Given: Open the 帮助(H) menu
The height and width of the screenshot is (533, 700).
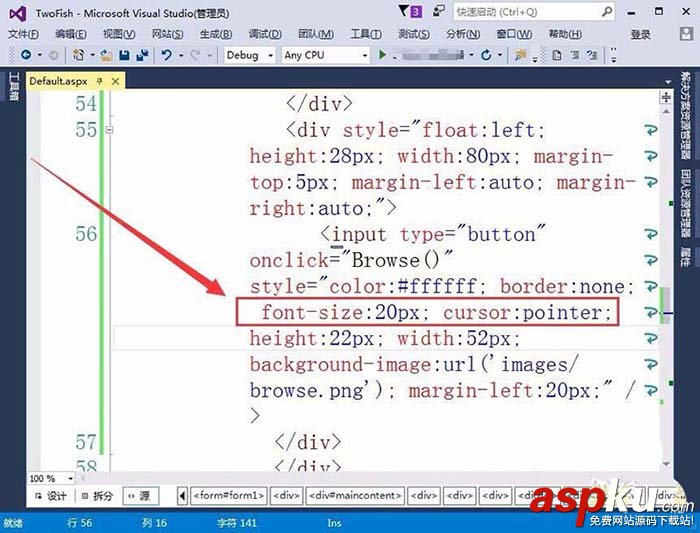Looking at the screenshot, I should point(565,34).
